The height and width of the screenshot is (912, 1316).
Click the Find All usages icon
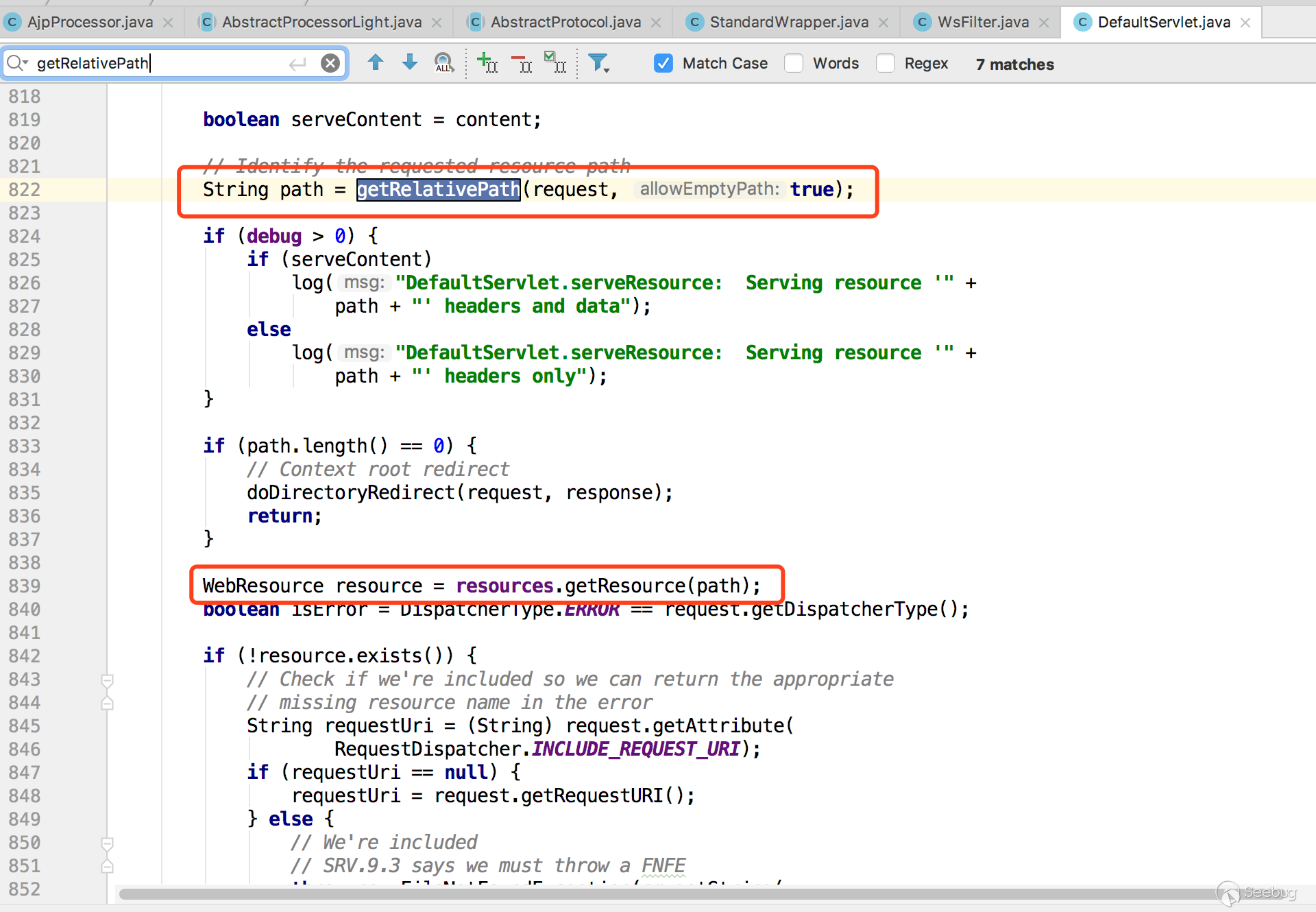(444, 63)
